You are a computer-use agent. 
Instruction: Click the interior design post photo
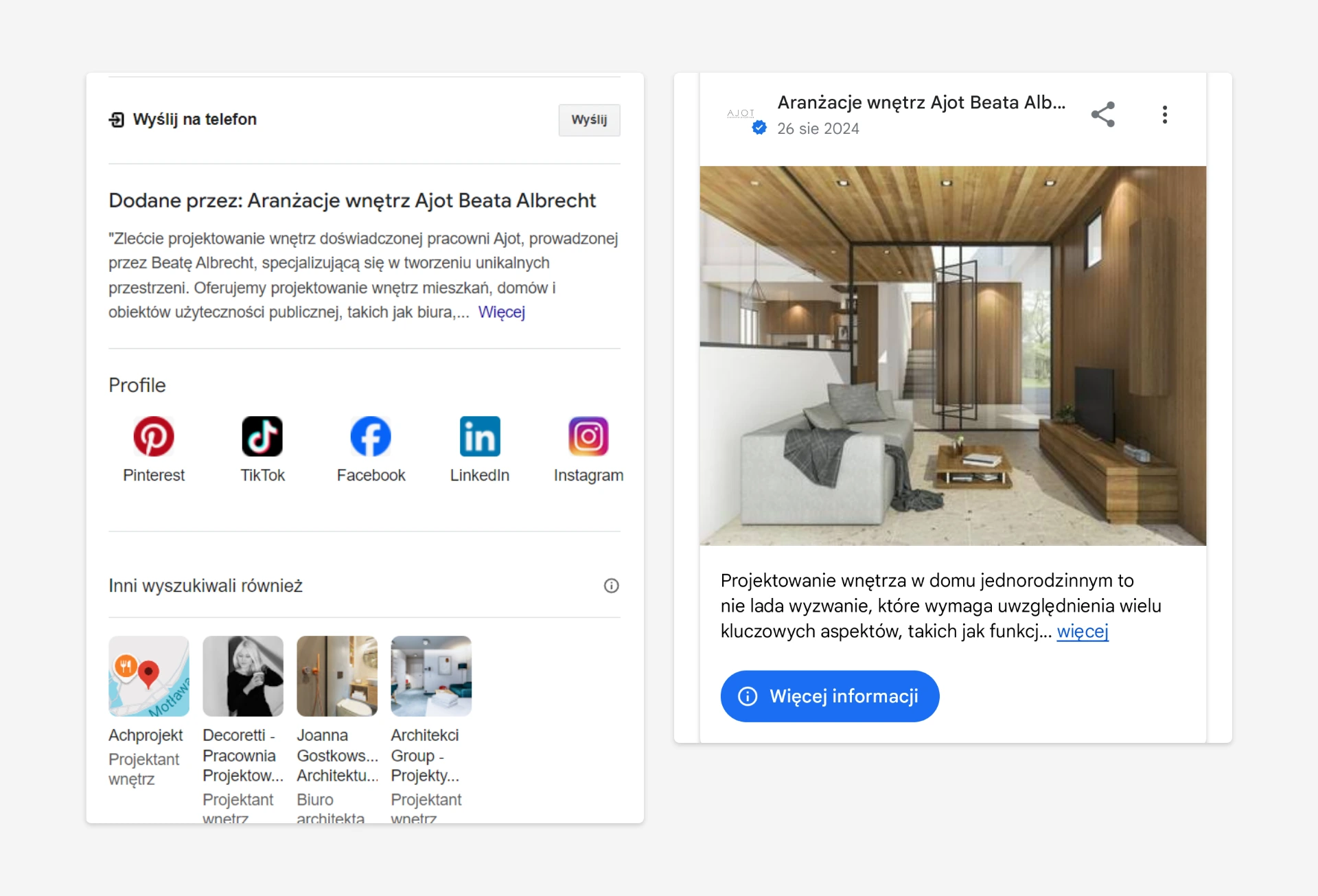coord(953,356)
